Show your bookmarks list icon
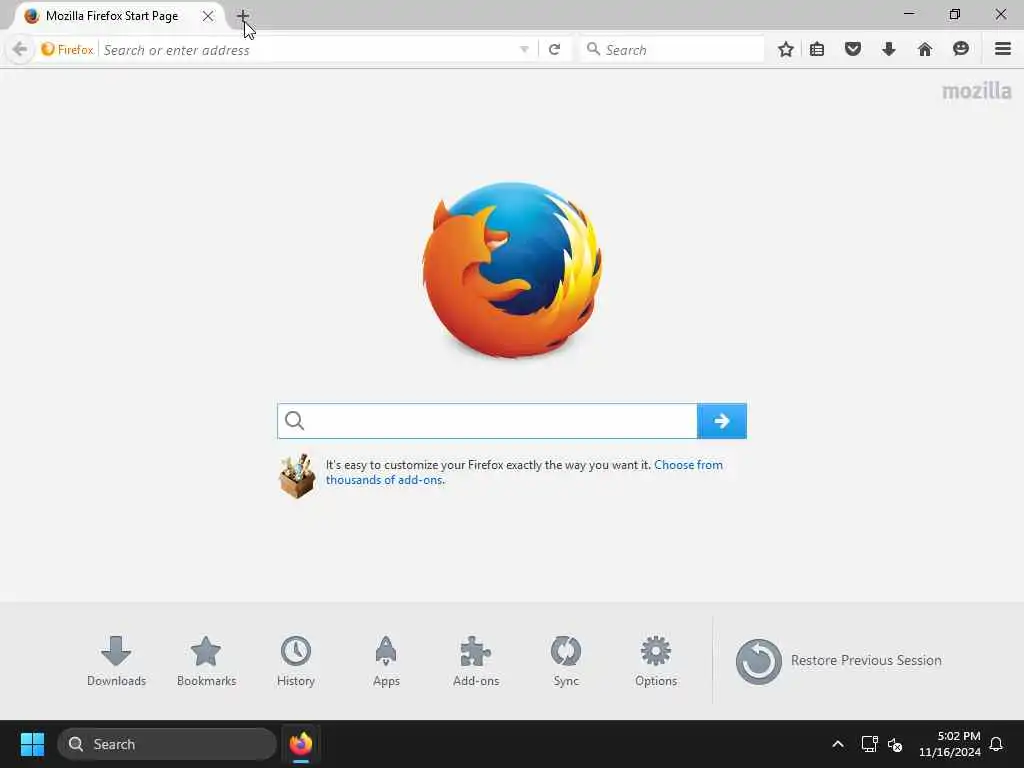 point(817,49)
